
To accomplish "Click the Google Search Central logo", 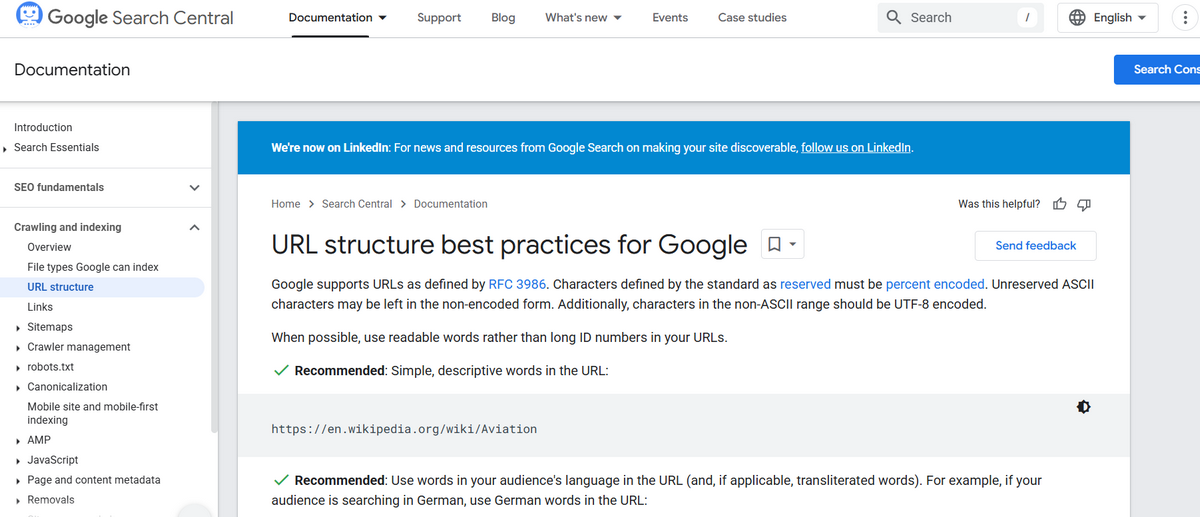I will [x=125, y=18].
